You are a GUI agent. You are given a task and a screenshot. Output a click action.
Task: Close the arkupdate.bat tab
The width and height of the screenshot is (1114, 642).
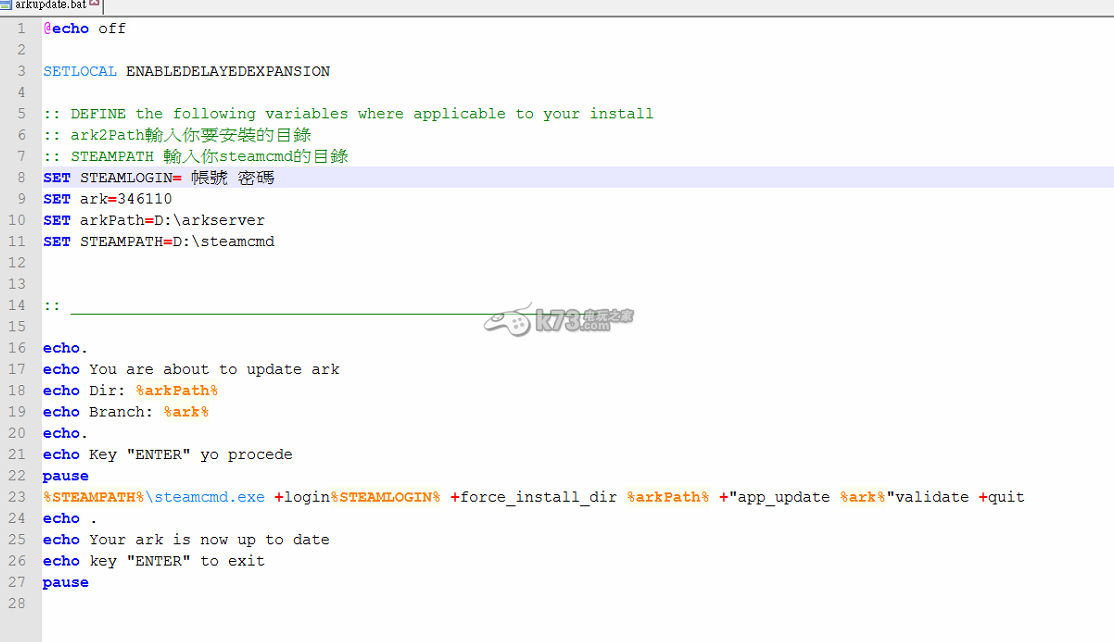click(x=95, y=4)
